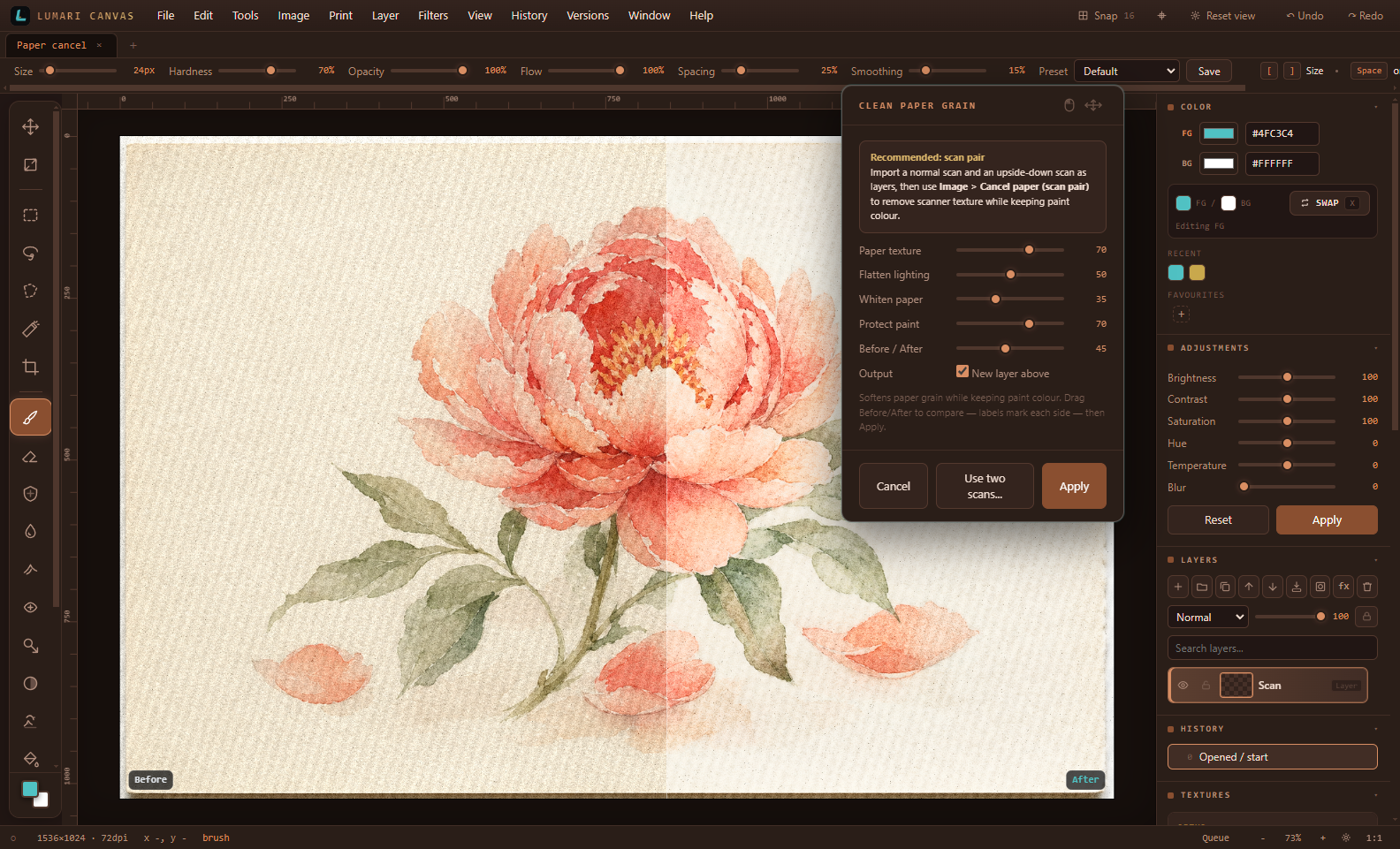Toggle visibility of the Scan layer
Viewport: 1400px width, 849px height.
coord(1183,686)
